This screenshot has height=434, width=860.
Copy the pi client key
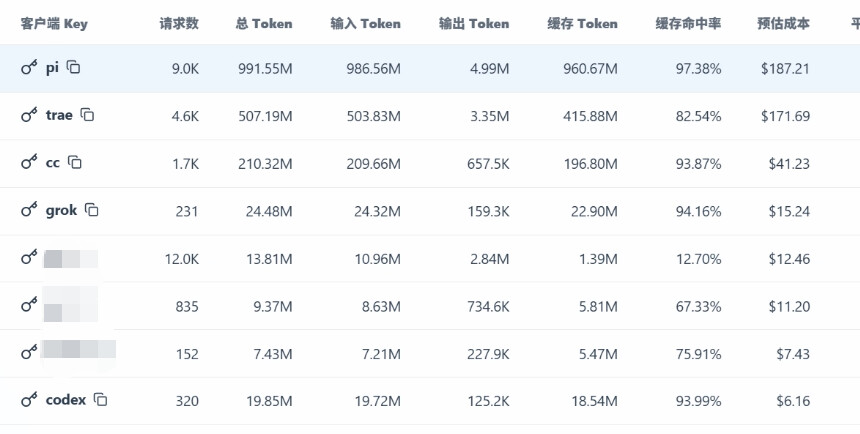pos(73,67)
